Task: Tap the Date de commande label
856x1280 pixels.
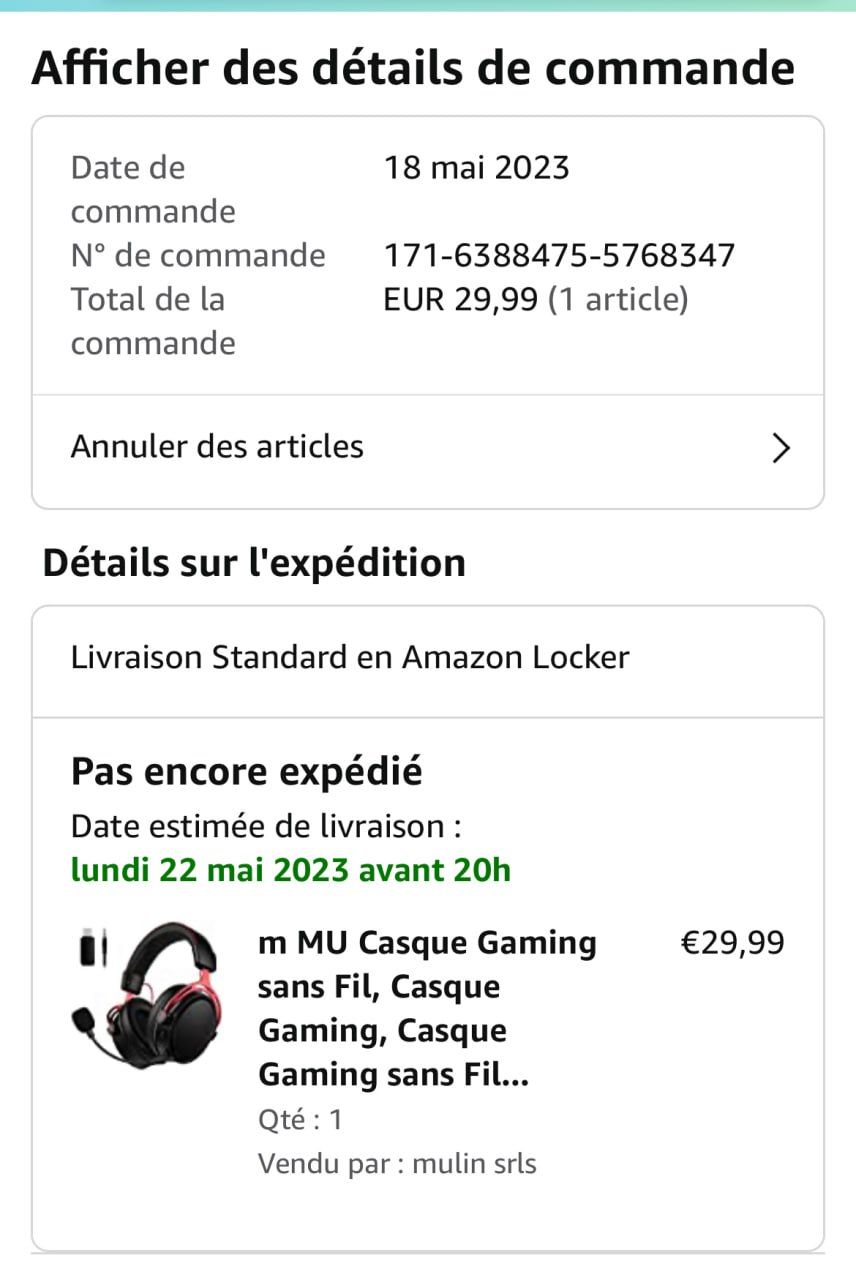Action: click(x=153, y=189)
